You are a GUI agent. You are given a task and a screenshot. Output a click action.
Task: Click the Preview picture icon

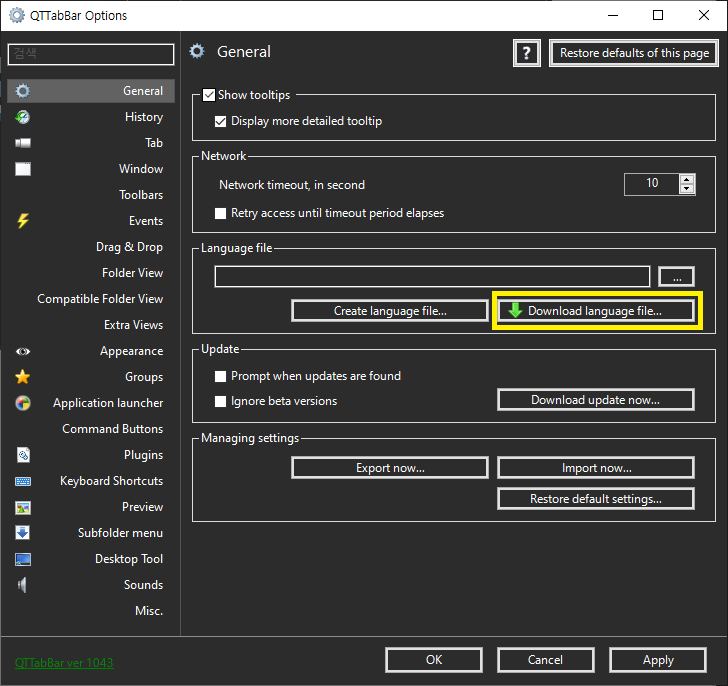coord(23,507)
